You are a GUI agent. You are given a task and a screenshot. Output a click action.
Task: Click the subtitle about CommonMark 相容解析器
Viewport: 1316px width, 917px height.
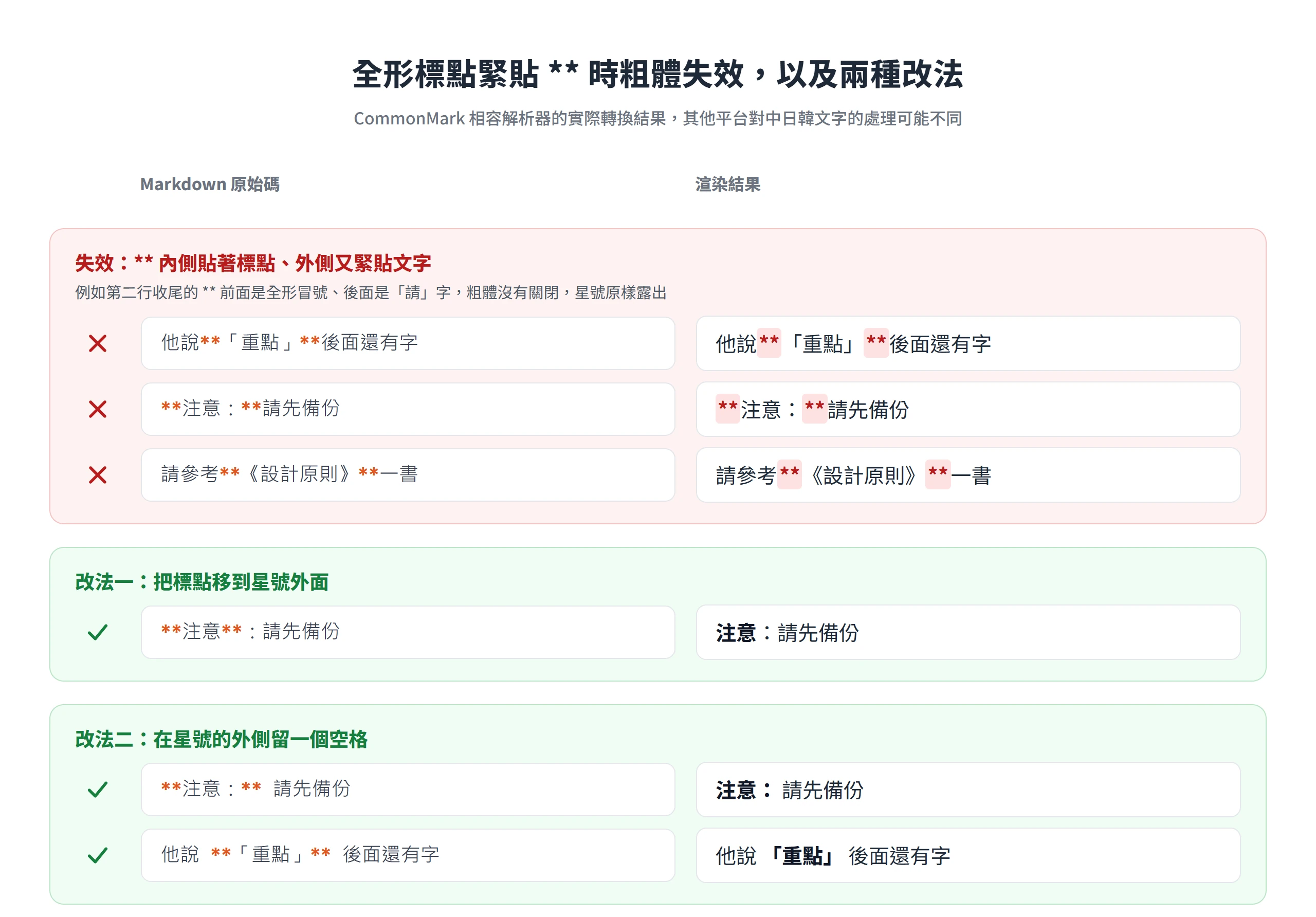658,119
